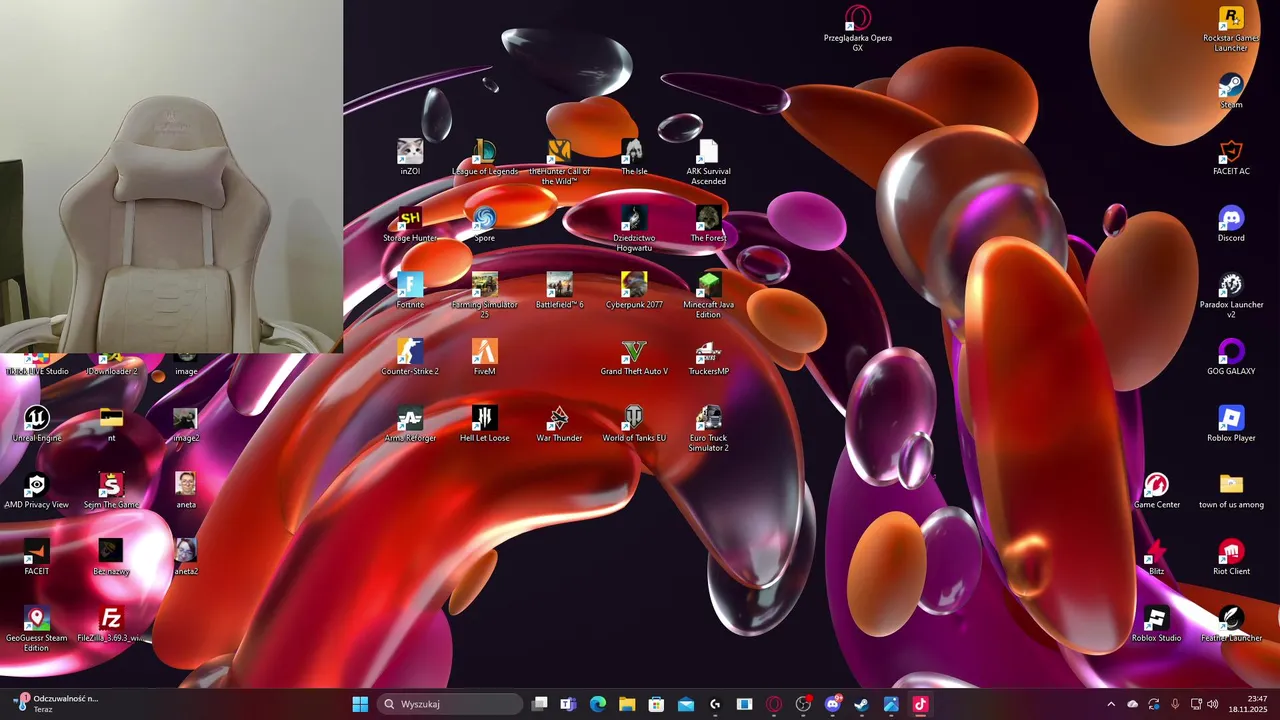Click the volume icon in tray
Viewport: 1280px width, 720px height.
pos(1213,704)
